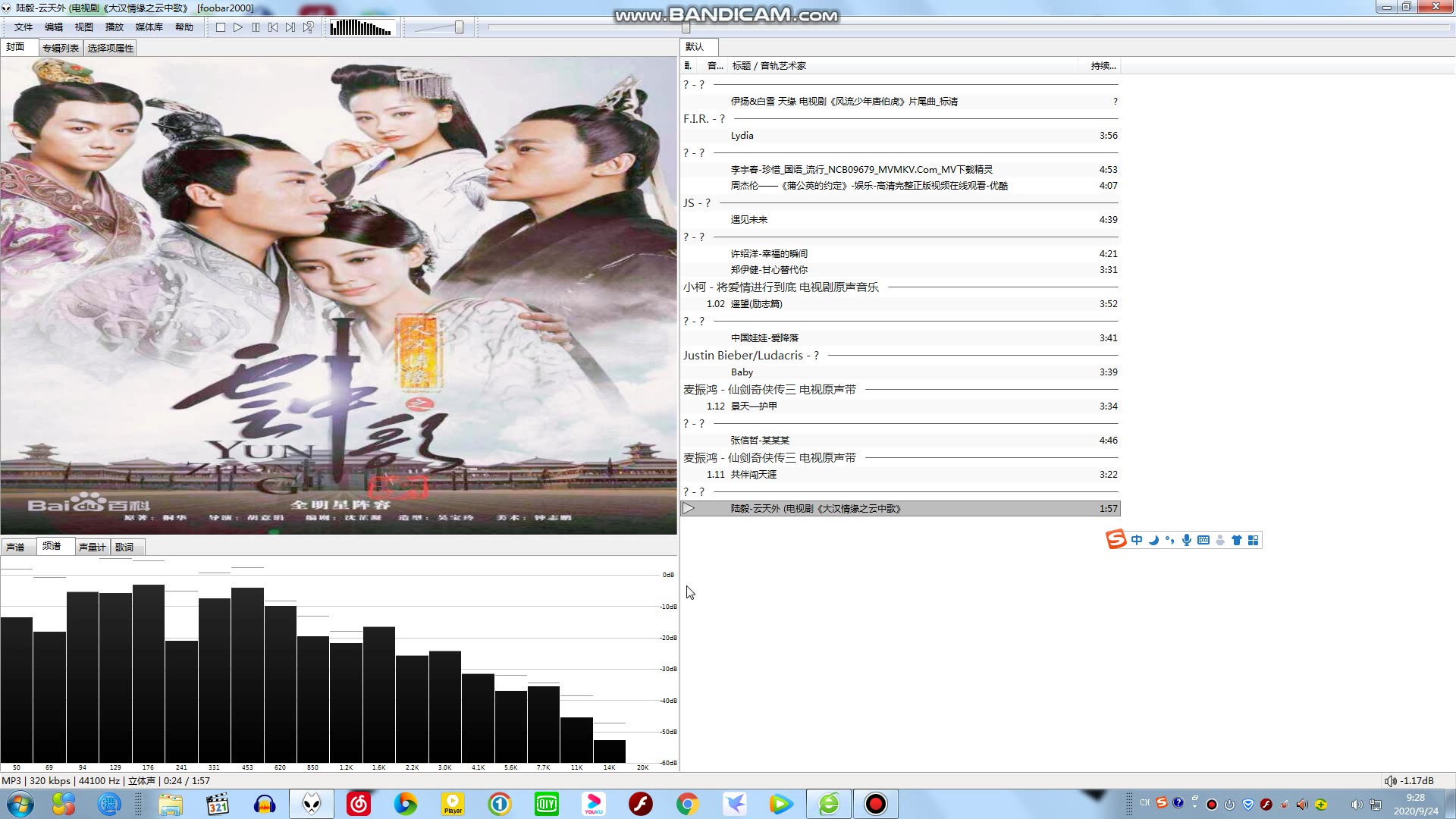Open Media Player Classic 321 taskbar icon

point(218,804)
